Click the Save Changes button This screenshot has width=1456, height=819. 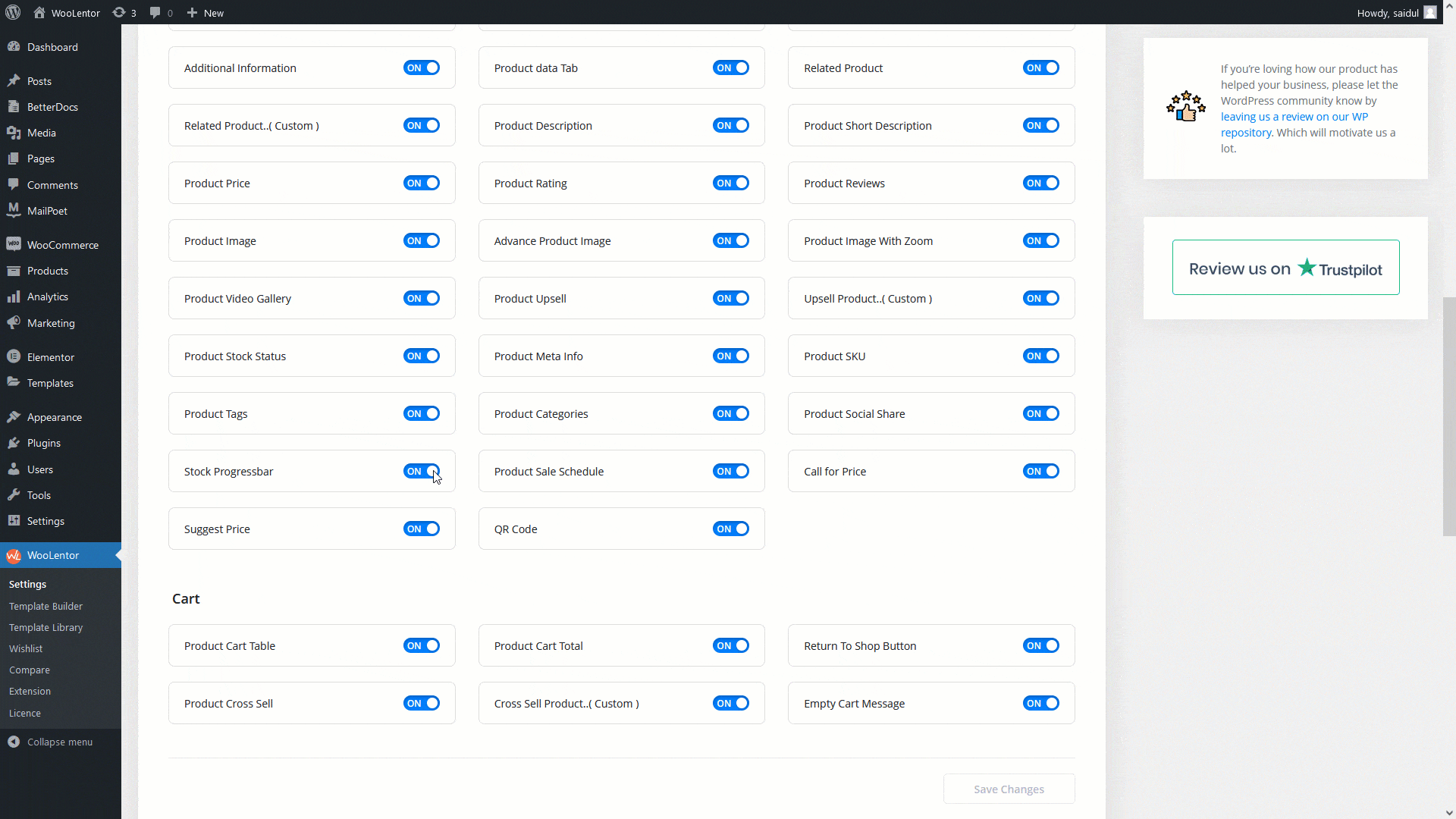1009,789
